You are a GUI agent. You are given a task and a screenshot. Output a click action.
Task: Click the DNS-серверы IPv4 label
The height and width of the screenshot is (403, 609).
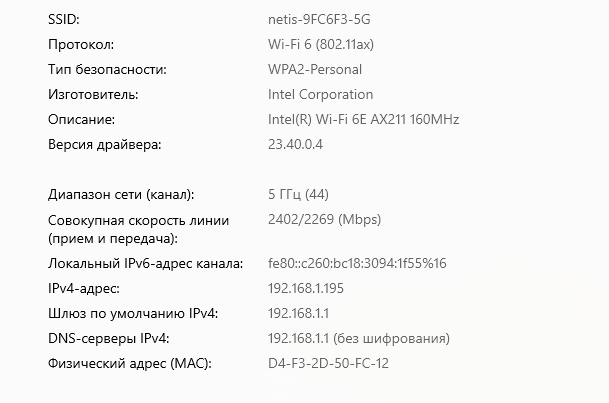(108, 338)
